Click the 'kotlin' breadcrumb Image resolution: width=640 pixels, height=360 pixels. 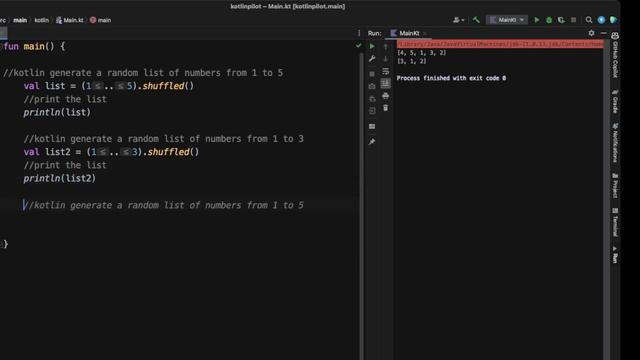41,20
